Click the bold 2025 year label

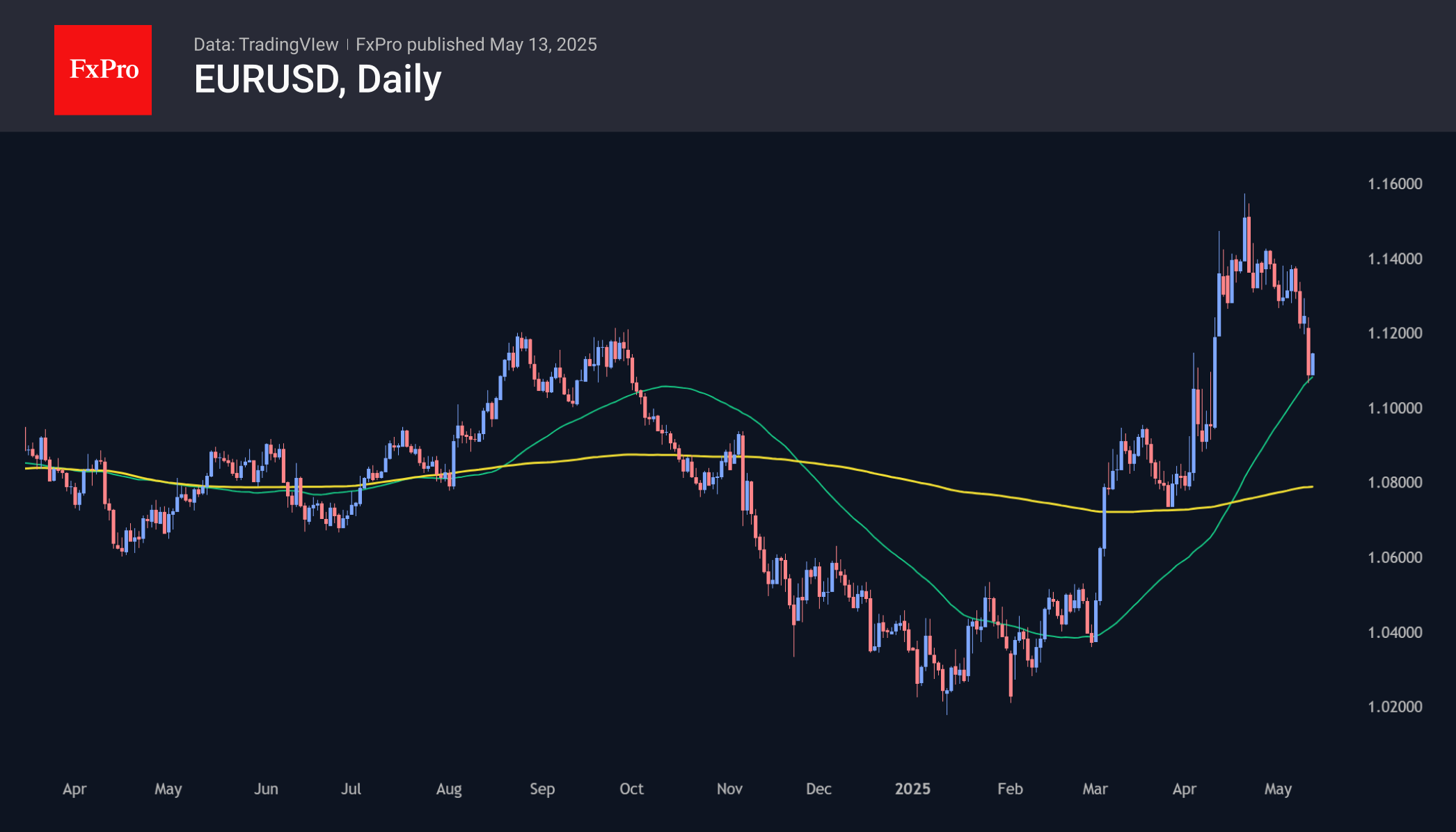pos(912,789)
